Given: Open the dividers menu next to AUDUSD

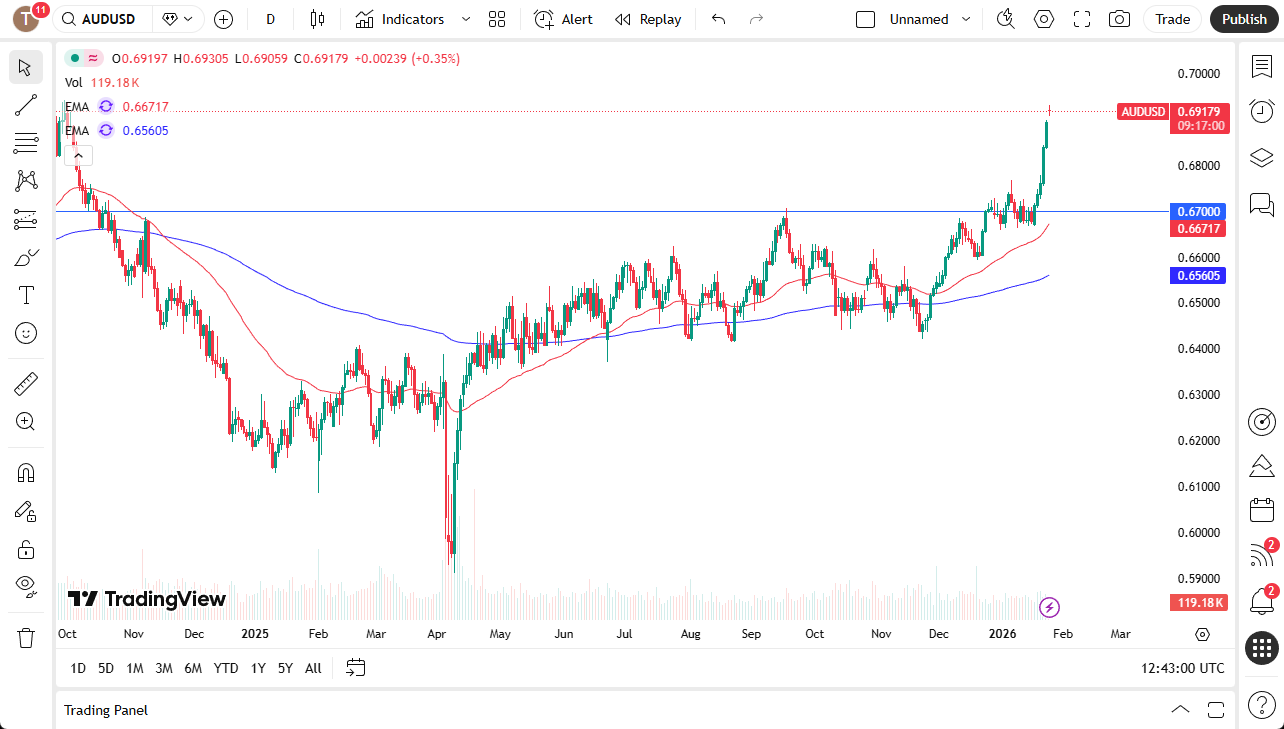Looking at the screenshot, I should coord(176,19).
